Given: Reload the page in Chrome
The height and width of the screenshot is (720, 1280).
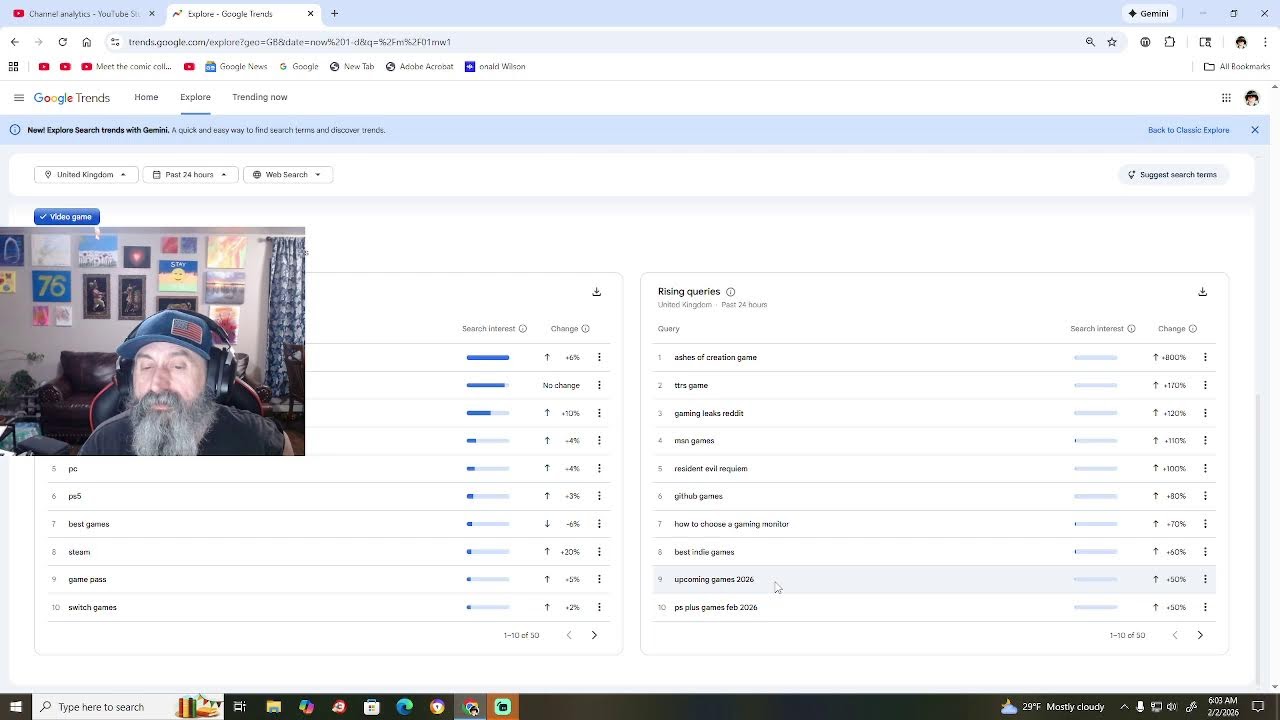Looking at the screenshot, I should 62,42.
